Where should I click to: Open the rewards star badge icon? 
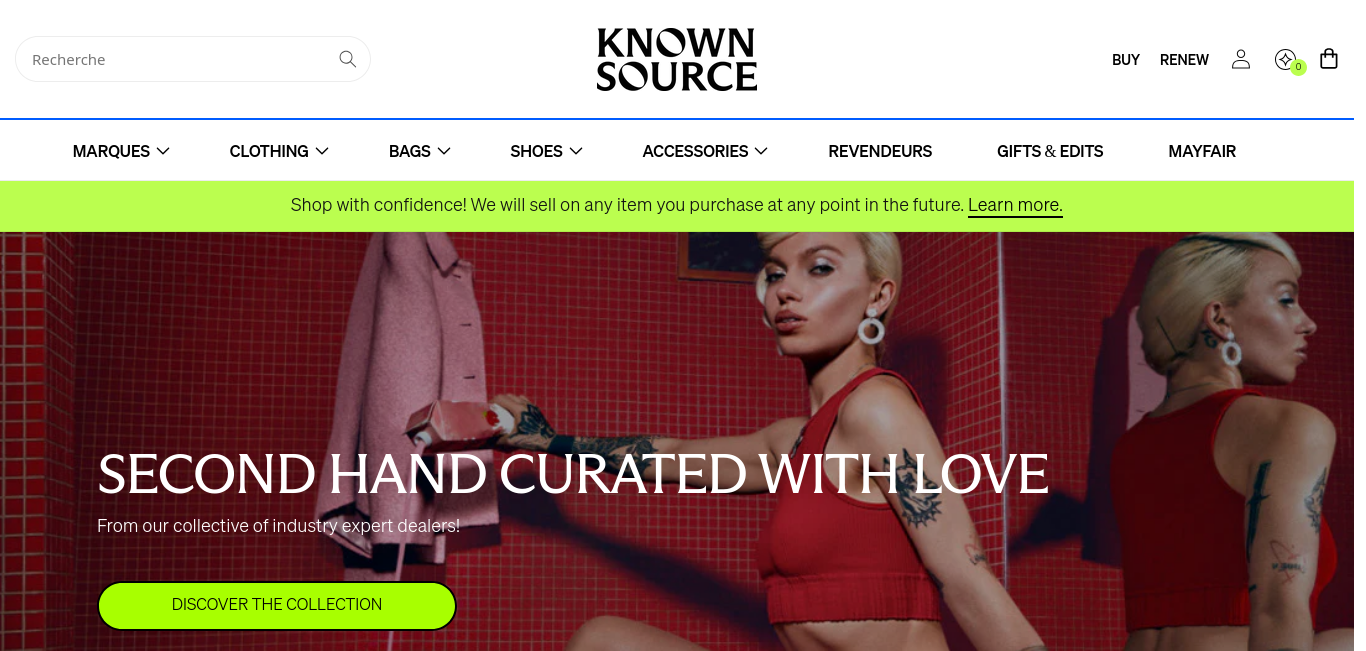coord(1285,59)
